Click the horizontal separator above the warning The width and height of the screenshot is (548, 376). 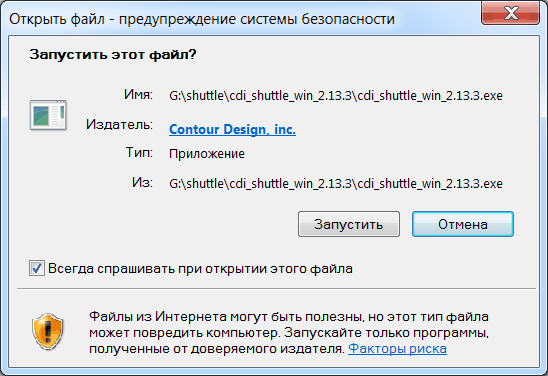point(276,289)
